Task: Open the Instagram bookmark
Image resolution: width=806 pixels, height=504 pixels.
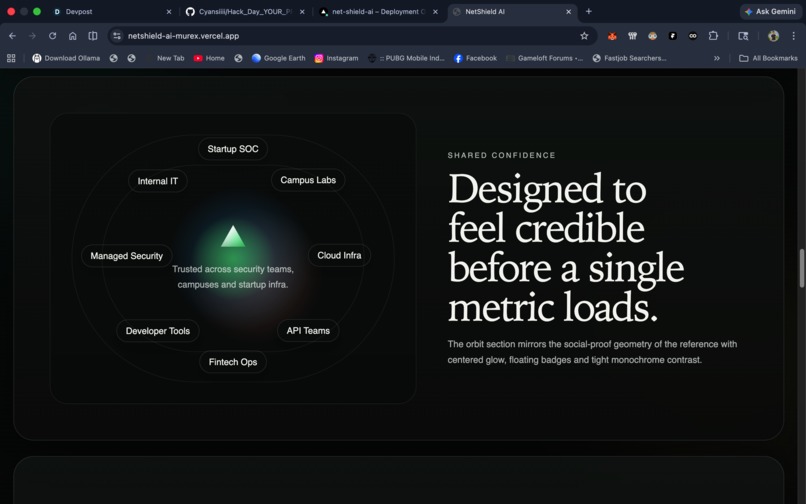Action: (337, 58)
